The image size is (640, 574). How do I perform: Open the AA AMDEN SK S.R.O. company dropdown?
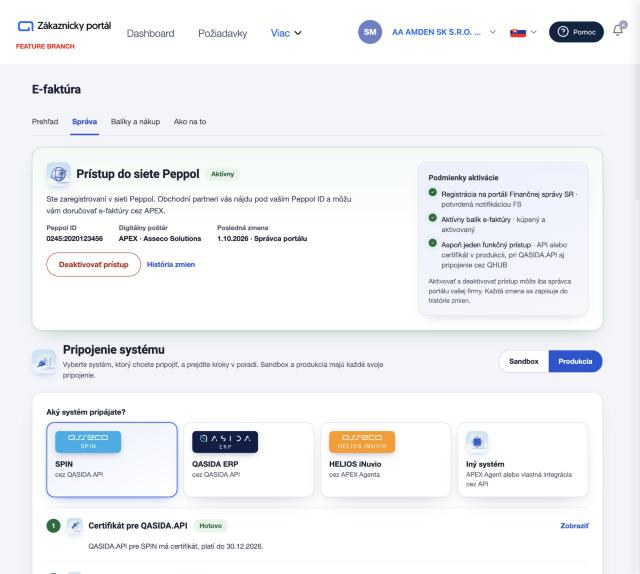tap(444, 32)
